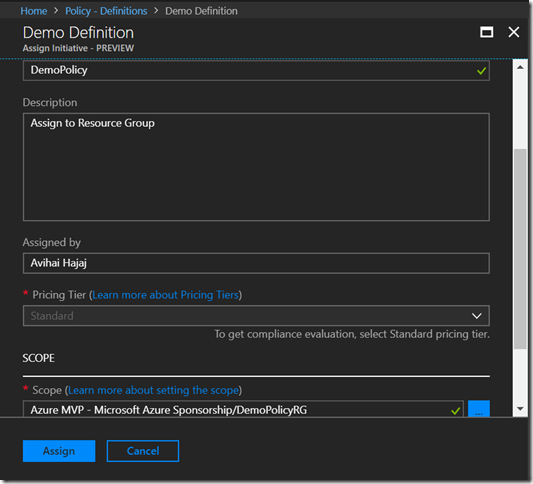
Task: Open the Standard pricing tier combo box
Action: click(256, 316)
